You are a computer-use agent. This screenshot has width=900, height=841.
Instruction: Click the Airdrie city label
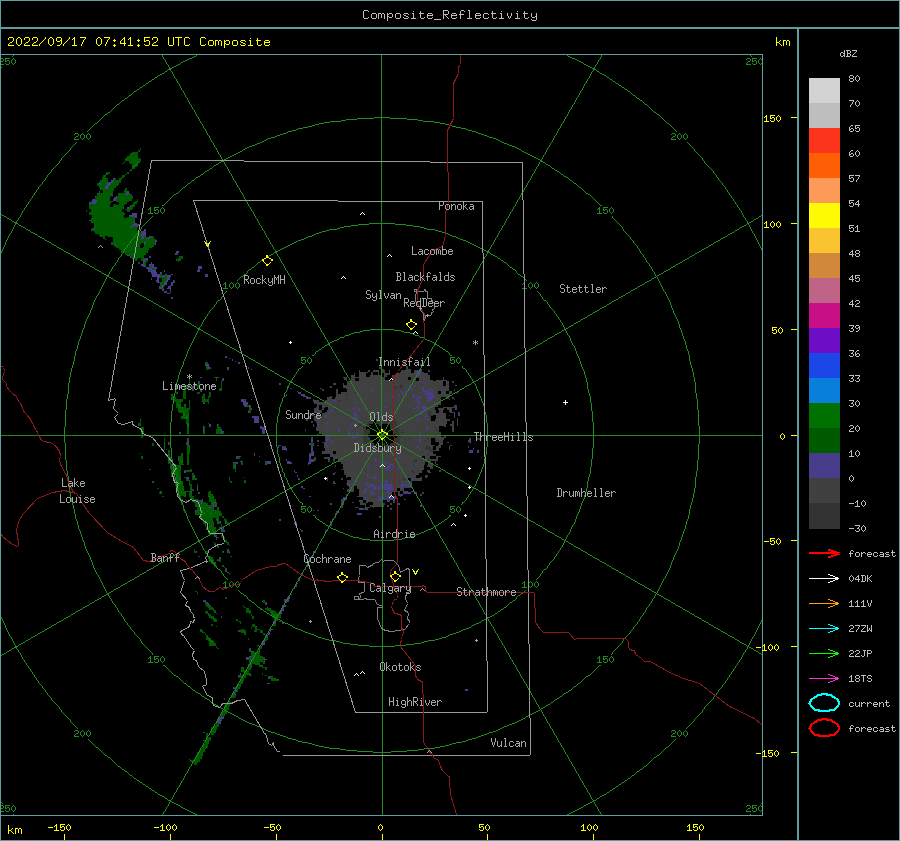[x=394, y=534]
